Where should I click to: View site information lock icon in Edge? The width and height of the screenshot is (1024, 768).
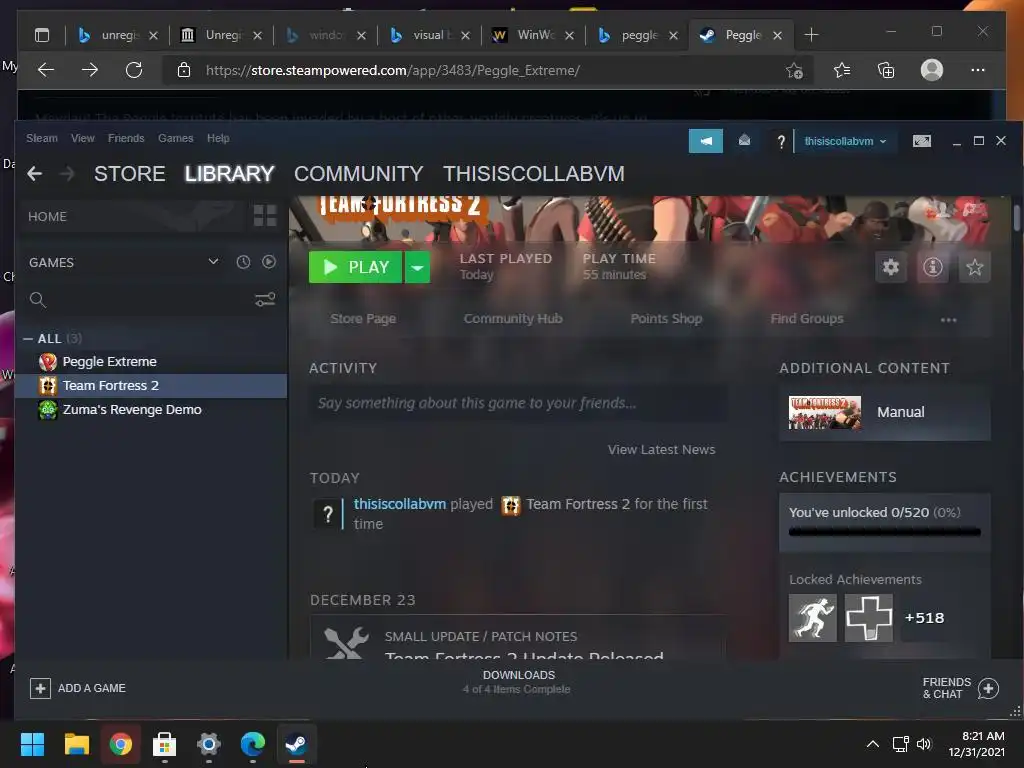click(184, 70)
